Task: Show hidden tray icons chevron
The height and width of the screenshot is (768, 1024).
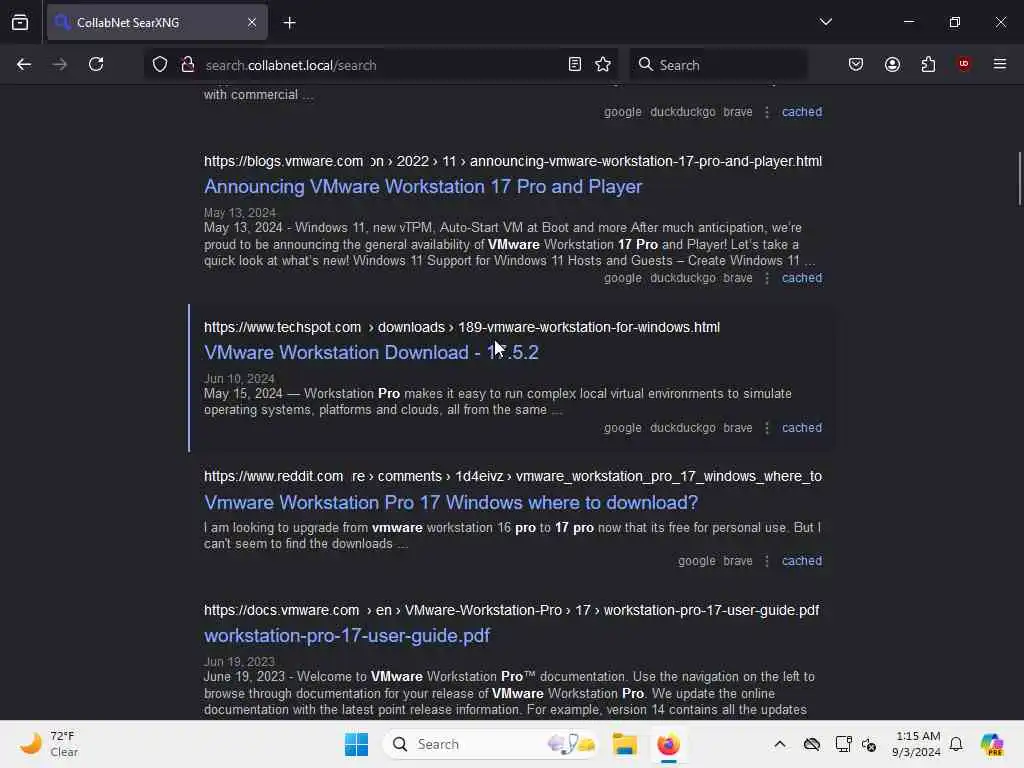Action: [780, 744]
